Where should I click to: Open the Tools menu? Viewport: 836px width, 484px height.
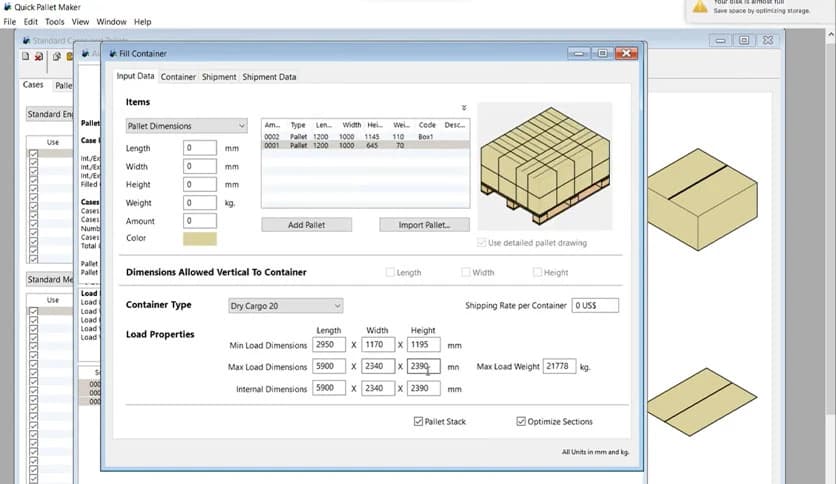(55, 21)
